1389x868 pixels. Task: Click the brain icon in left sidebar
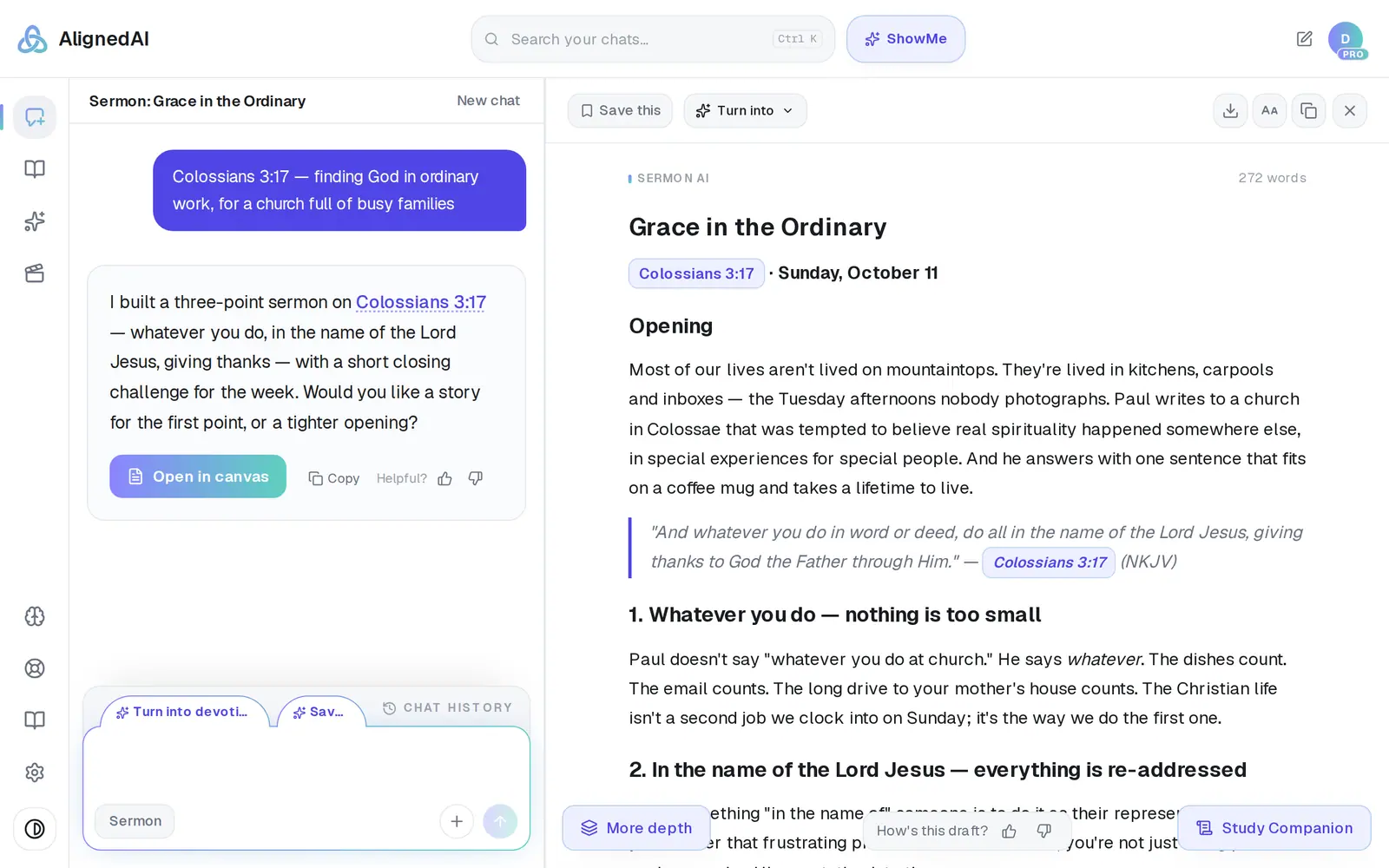[35, 616]
